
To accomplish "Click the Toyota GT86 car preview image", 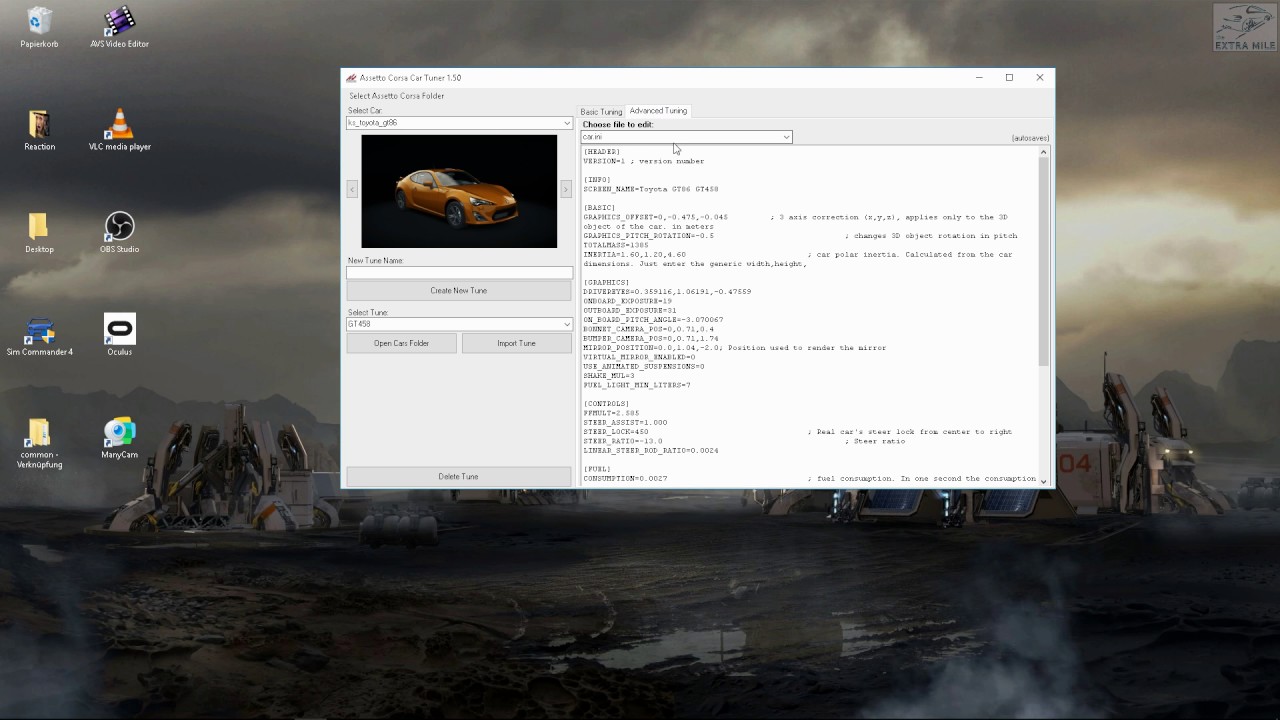I will click(x=459, y=191).
